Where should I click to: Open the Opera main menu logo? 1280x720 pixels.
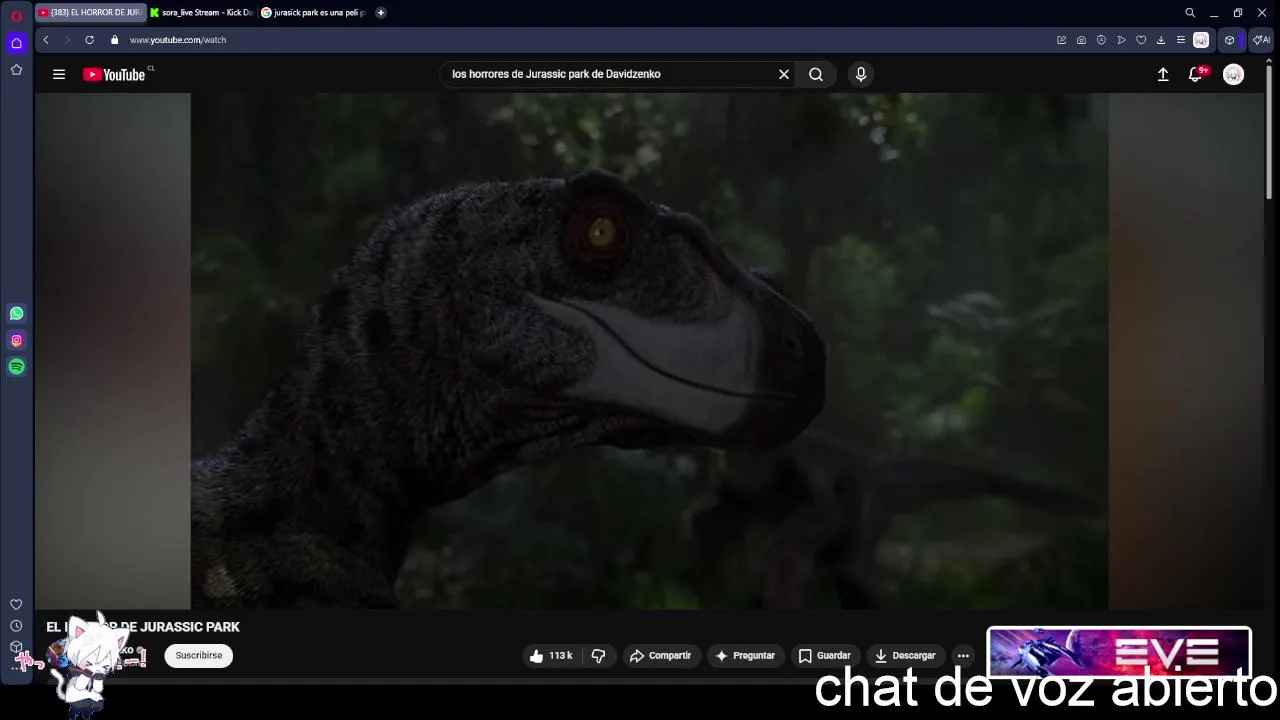coord(16,16)
